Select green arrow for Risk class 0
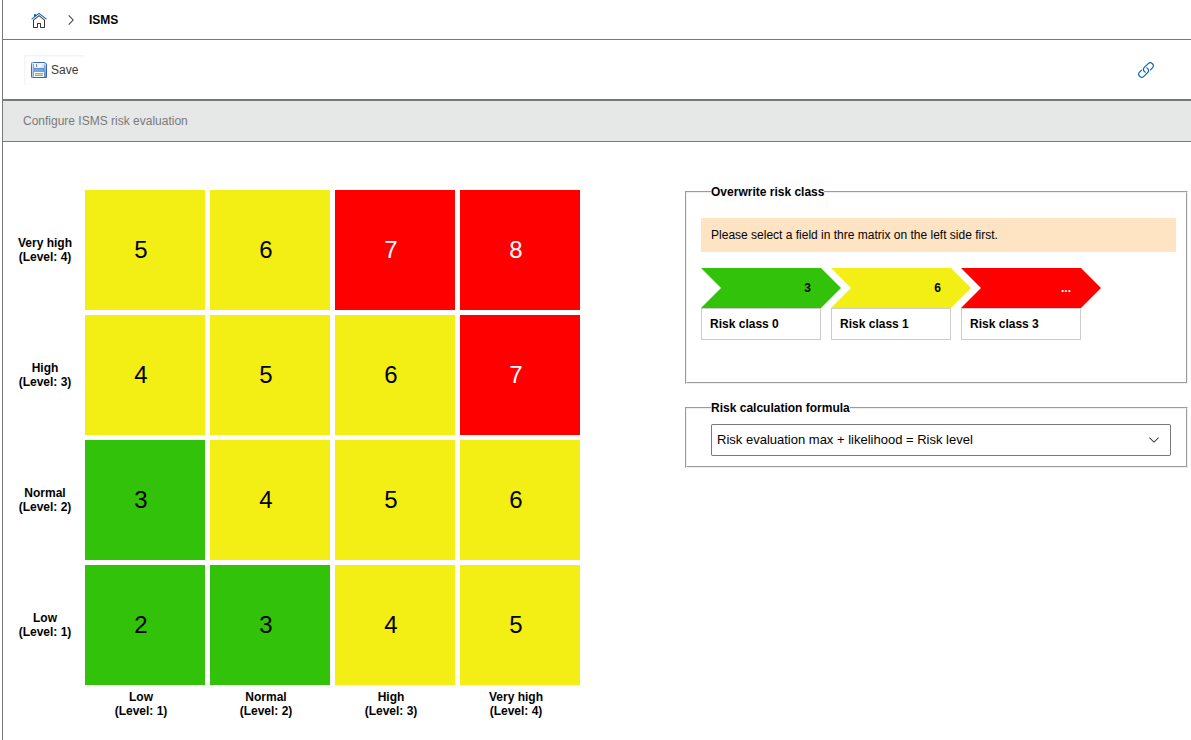 click(x=765, y=288)
